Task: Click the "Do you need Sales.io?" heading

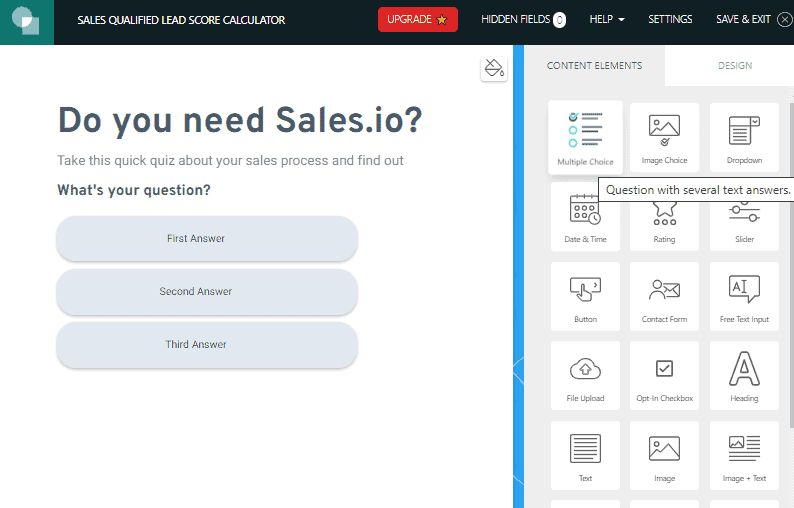Action: click(240, 121)
